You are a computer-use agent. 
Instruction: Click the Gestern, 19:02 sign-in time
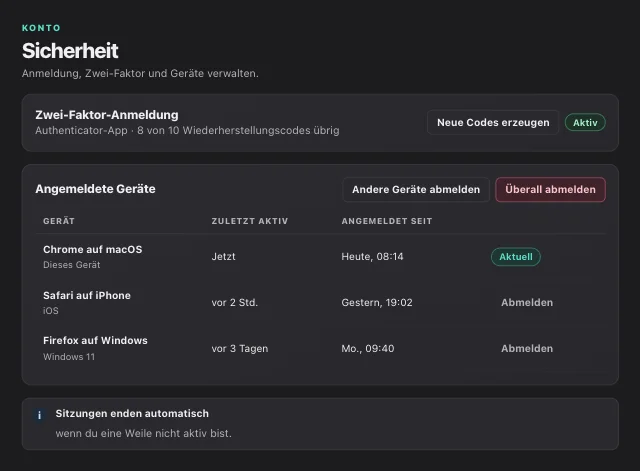point(377,302)
